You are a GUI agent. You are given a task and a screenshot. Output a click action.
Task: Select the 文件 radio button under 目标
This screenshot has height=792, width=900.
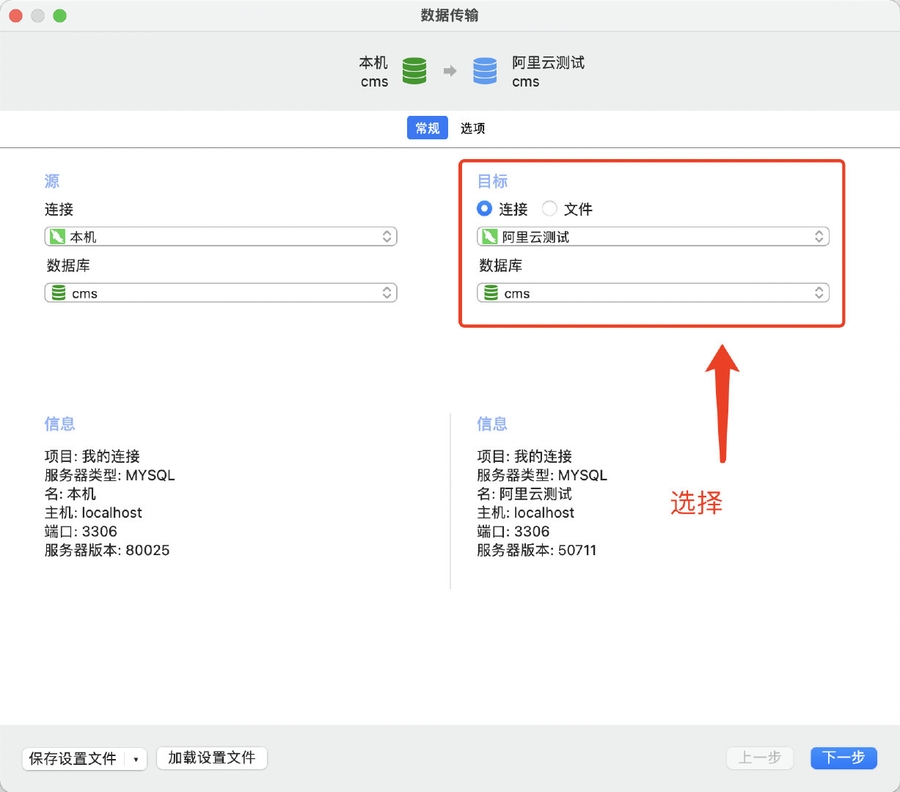pos(549,209)
